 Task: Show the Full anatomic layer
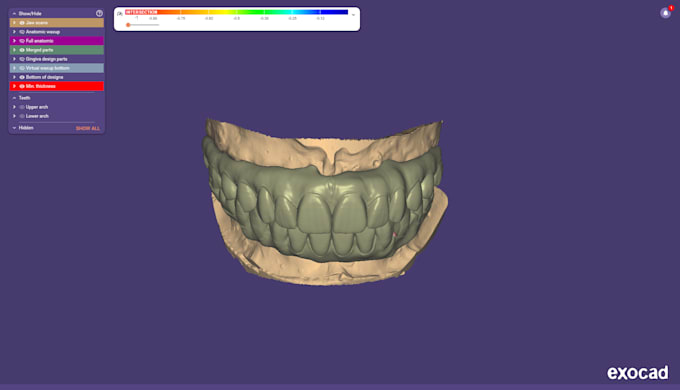tap(22, 41)
